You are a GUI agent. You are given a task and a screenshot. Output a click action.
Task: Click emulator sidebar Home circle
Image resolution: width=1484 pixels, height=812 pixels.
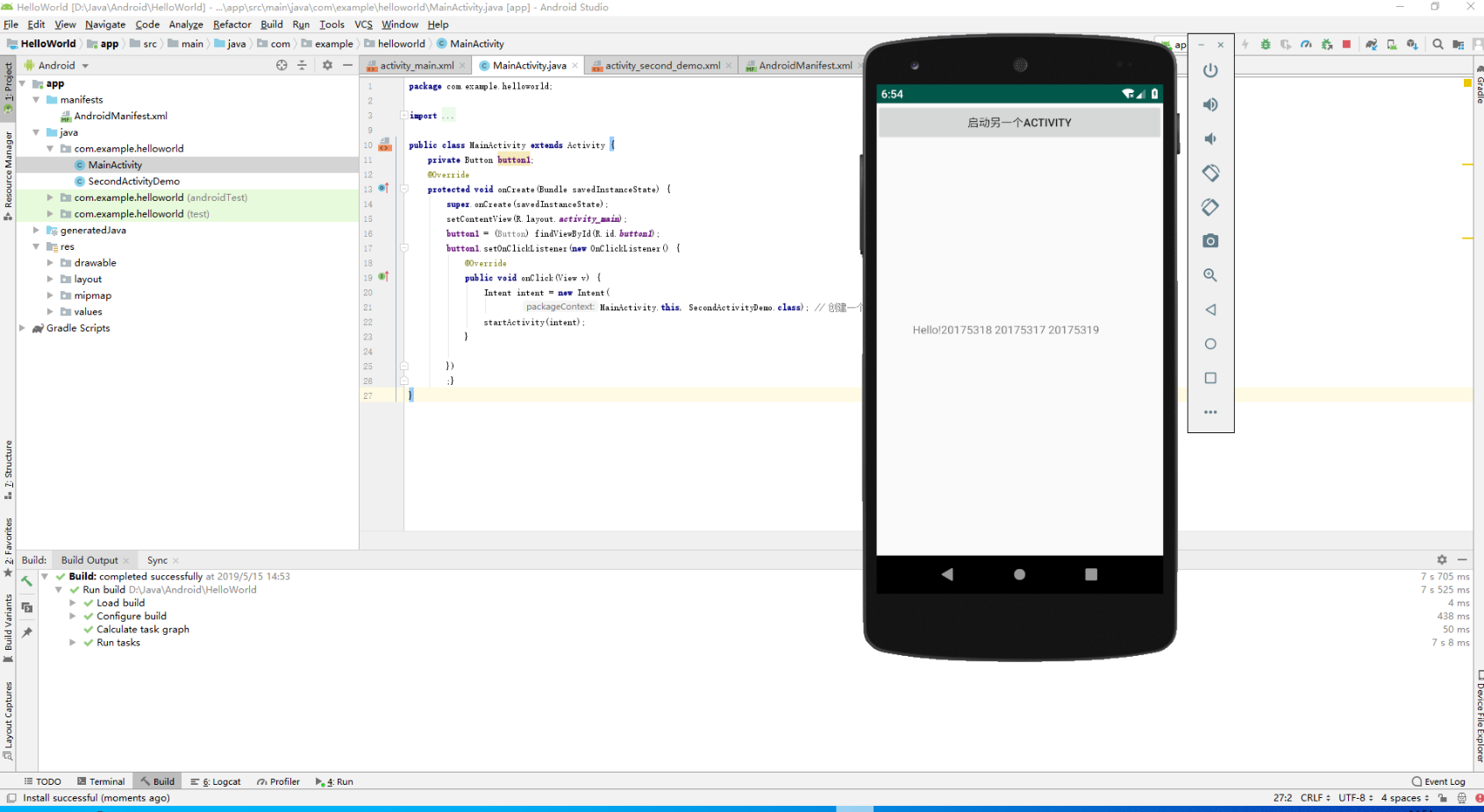point(1210,344)
